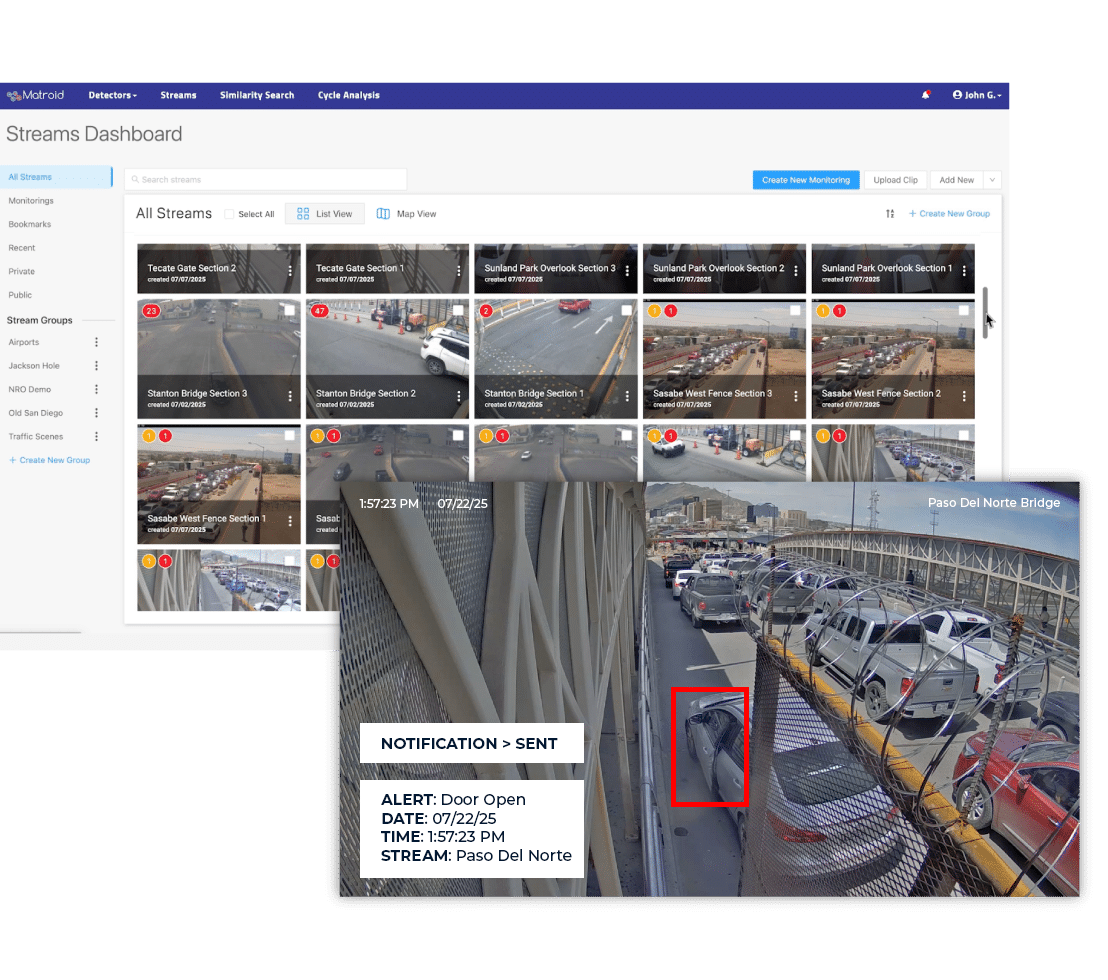Open the Tecate Gate Section 1 thumbnail
The height and width of the screenshot is (980, 1108).
coord(387,268)
